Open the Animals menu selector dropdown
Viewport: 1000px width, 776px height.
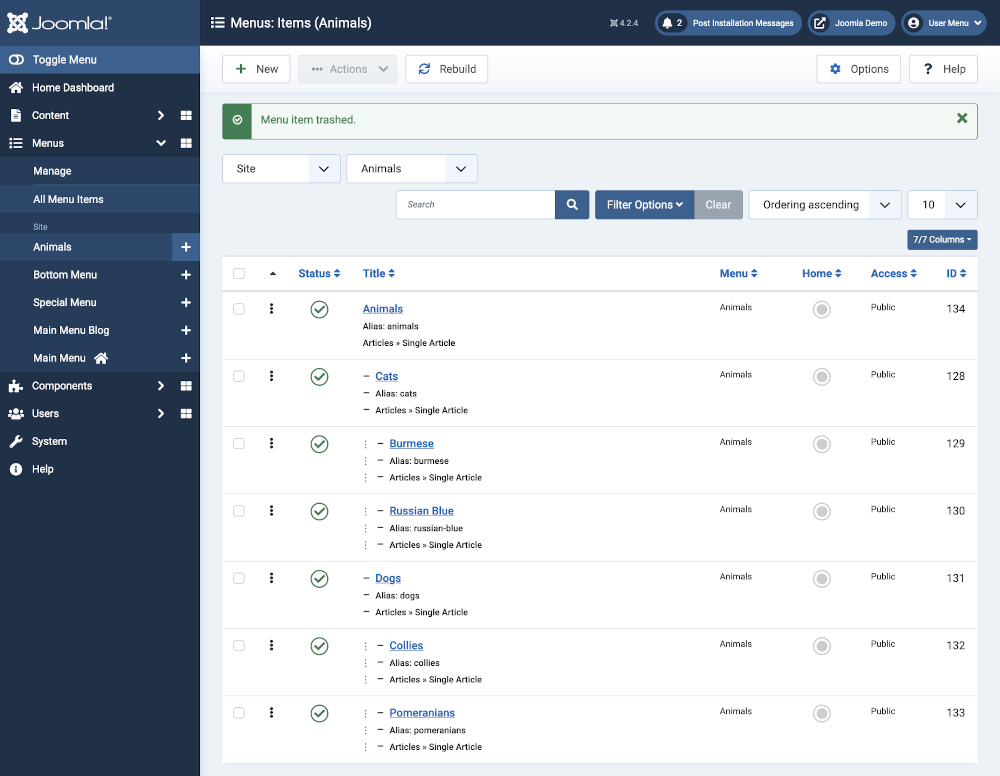[411, 169]
